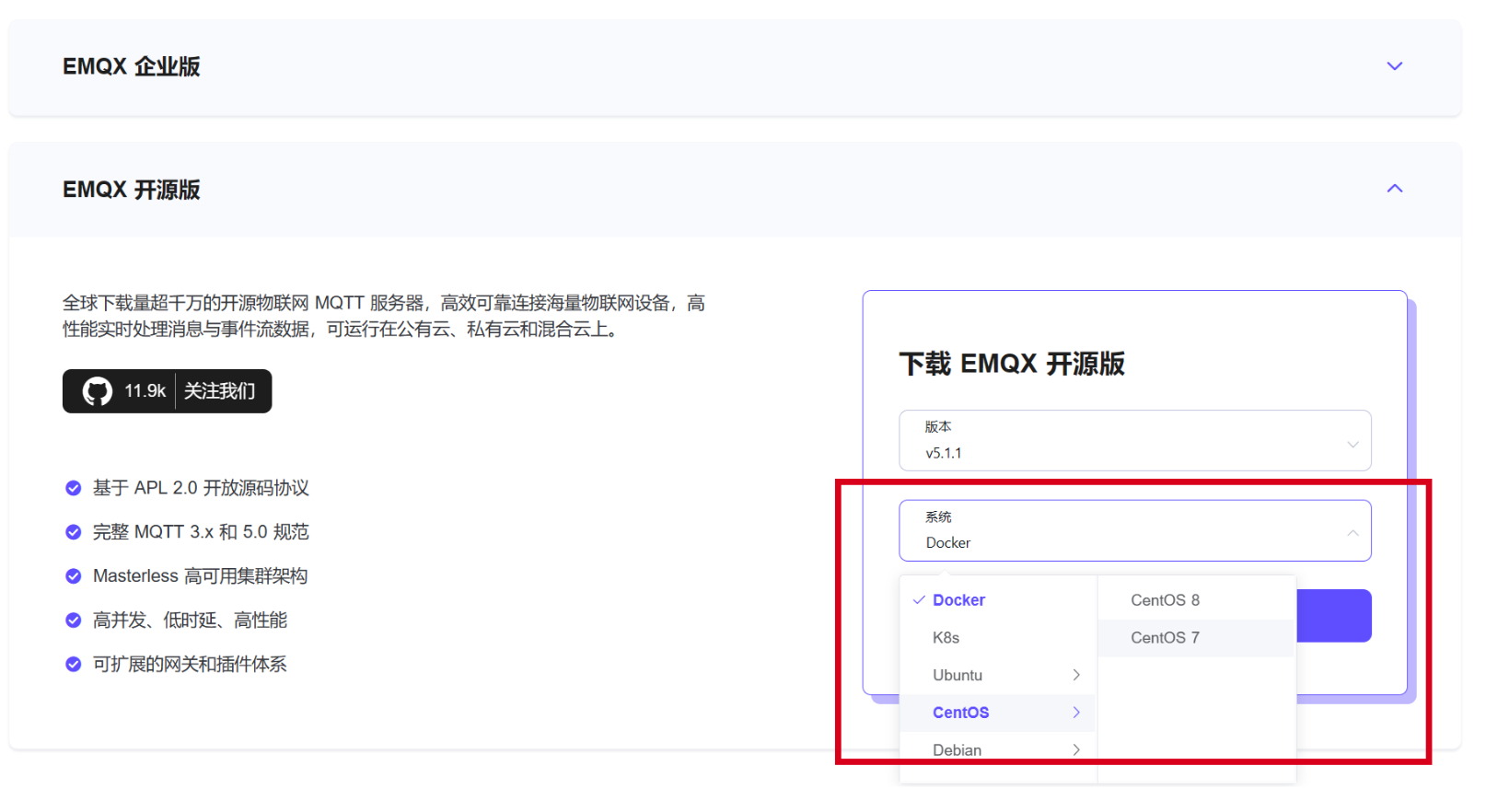Screen dimensions: 1509x812
Task: Choose Ubuntu from the system list
Action: click(x=998, y=676)
